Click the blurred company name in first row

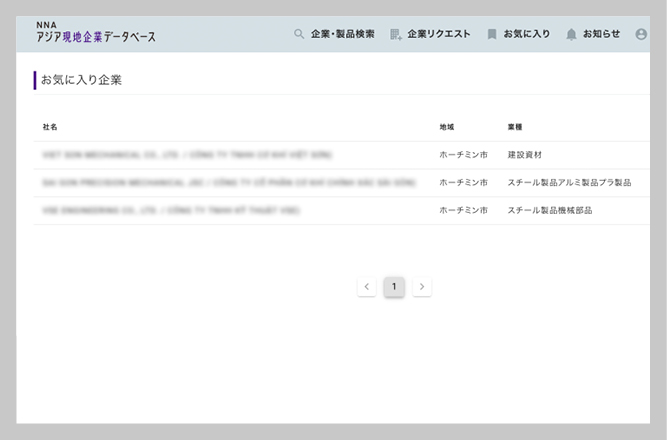click(187, 155)
